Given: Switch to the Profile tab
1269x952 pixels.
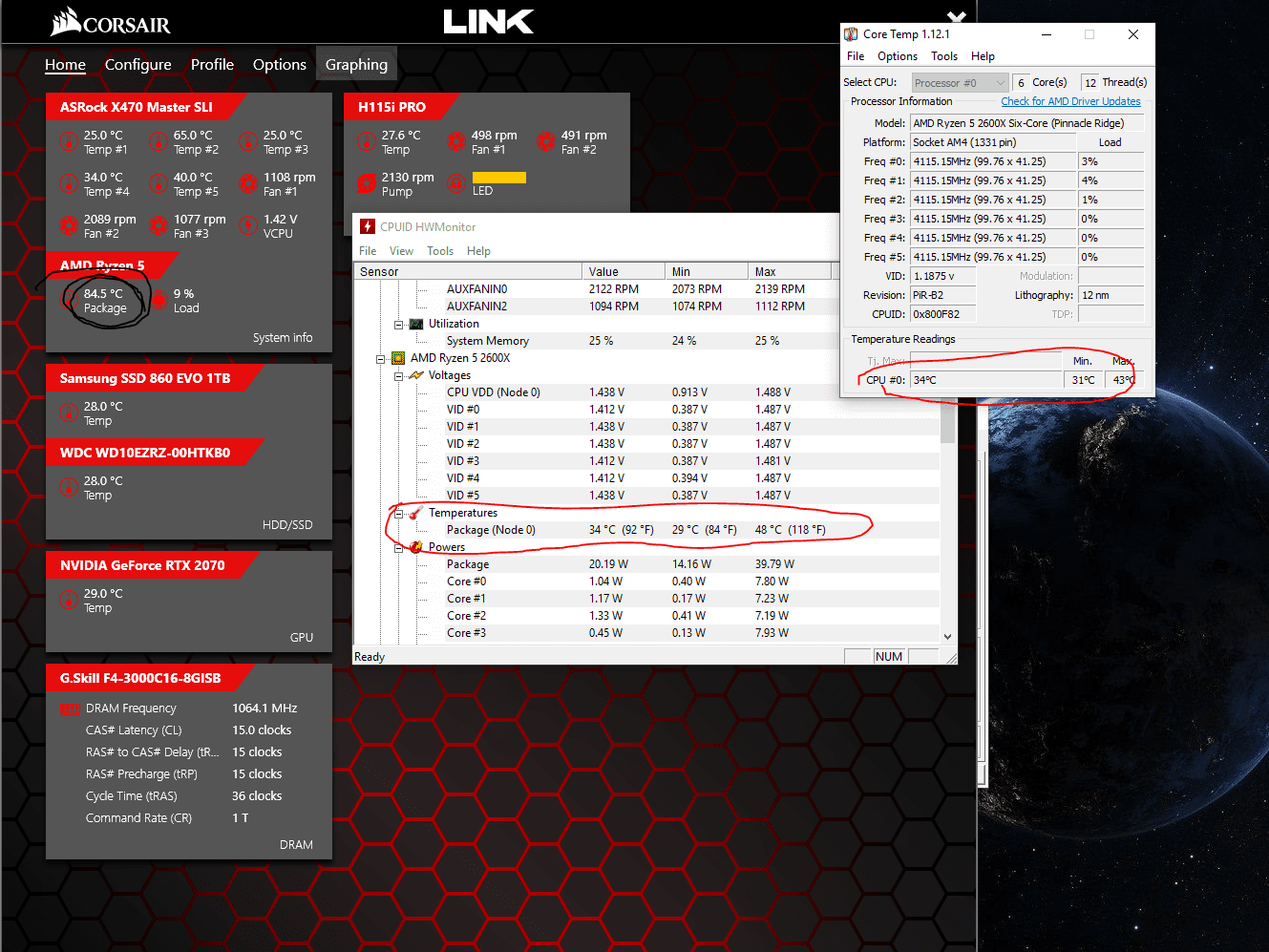Looking at the screenshot, I should [212, 65].
